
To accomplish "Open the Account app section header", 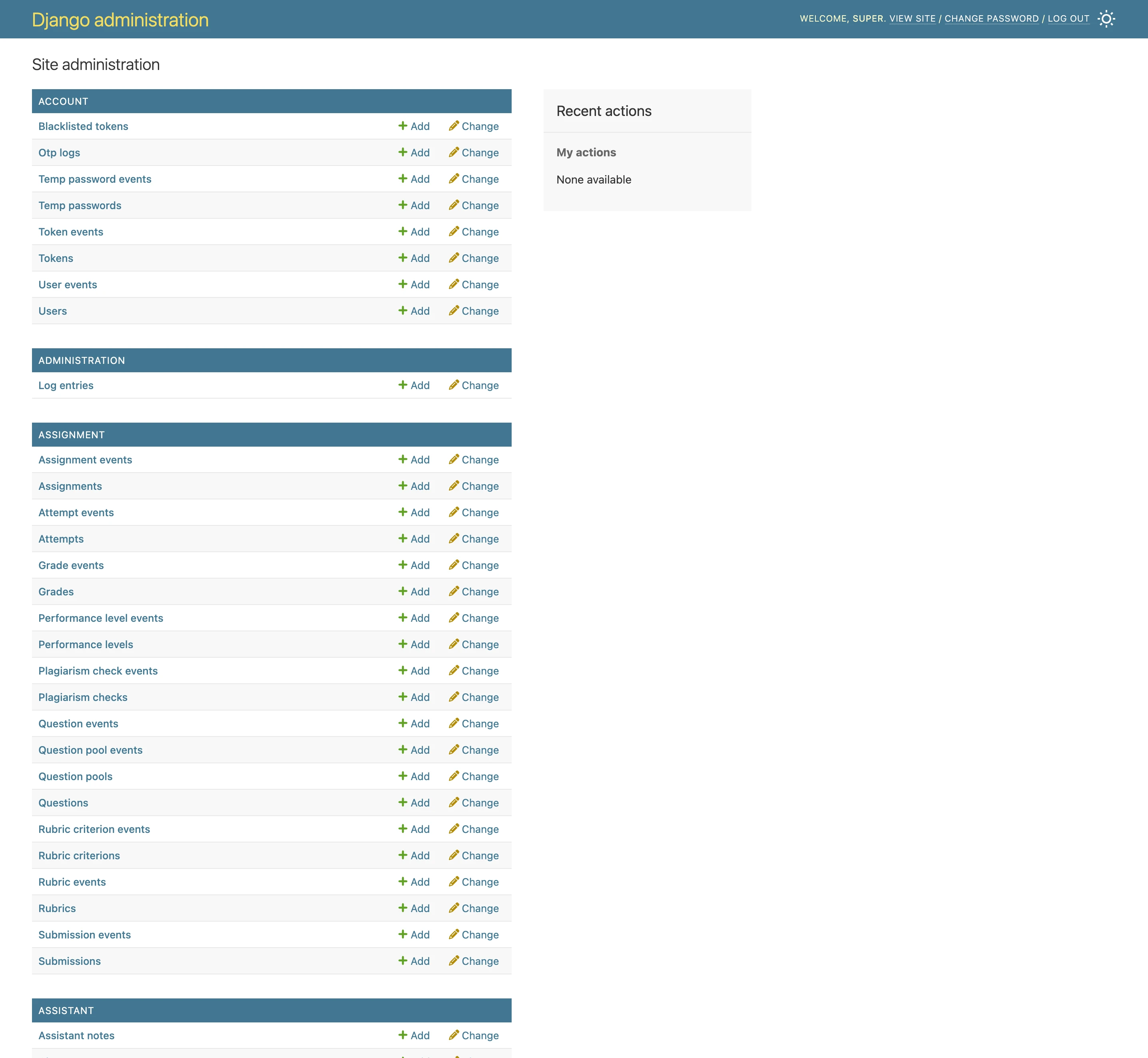I will click(64, 101).
